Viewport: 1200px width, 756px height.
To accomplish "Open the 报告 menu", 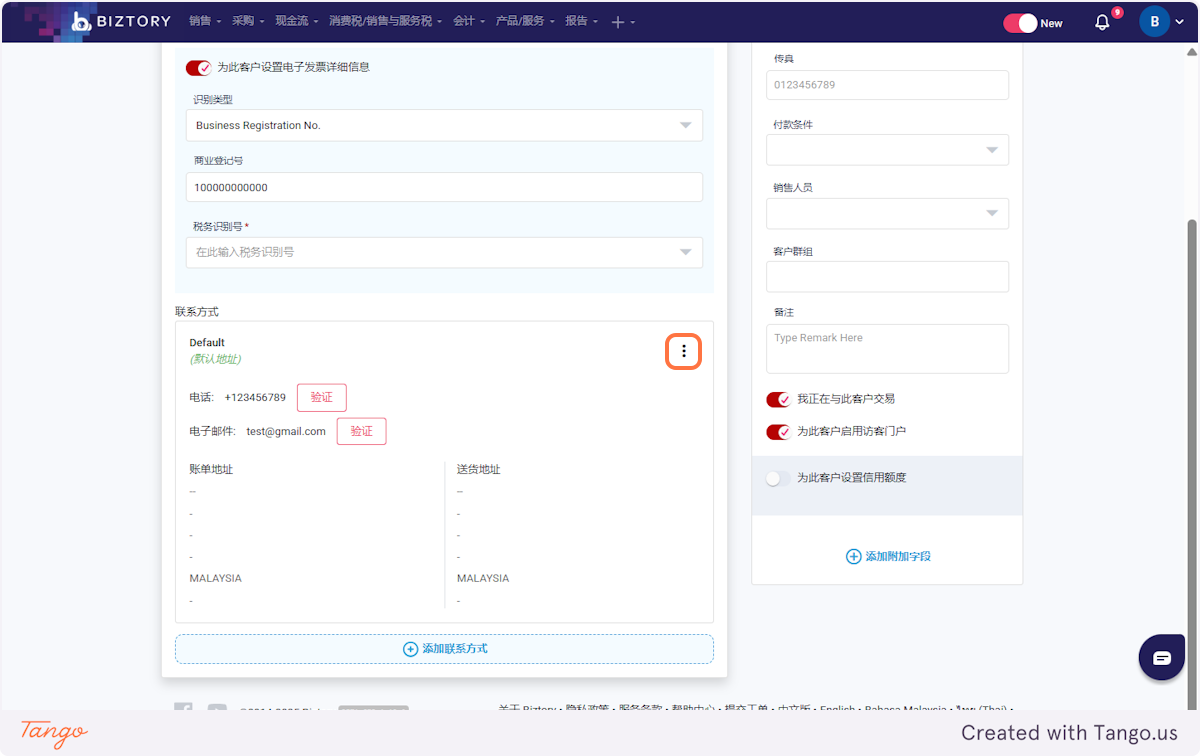I will tap(581, 21).
